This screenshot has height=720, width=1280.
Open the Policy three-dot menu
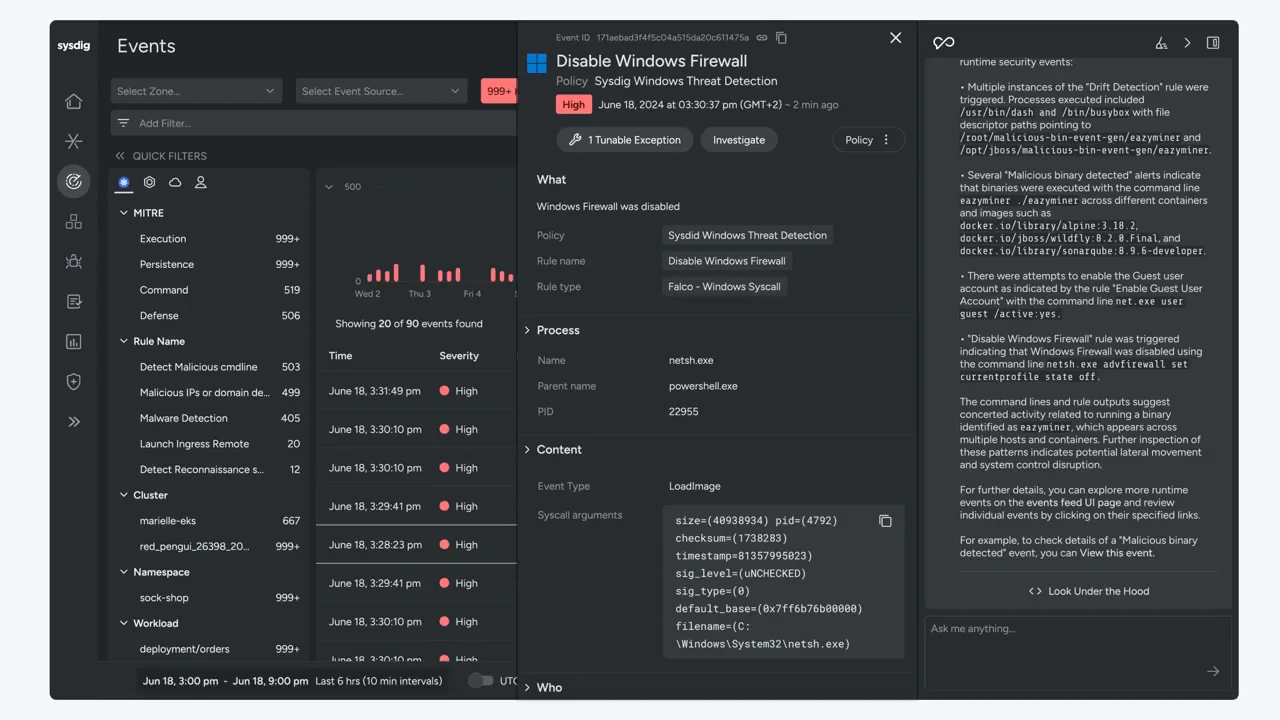pyautogui.click(x=886, y=140)
